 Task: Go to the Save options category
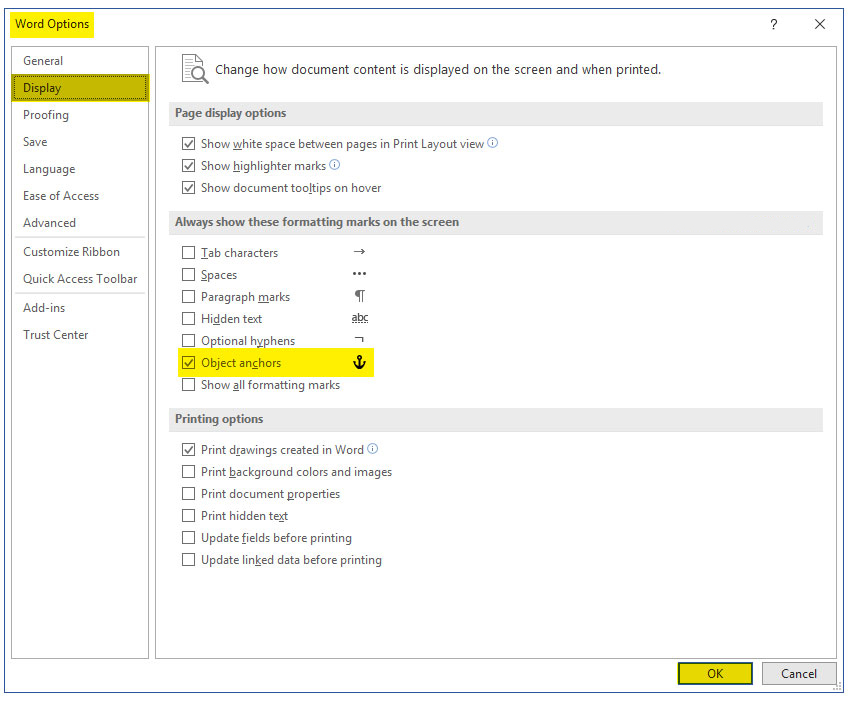click(80, 142)
